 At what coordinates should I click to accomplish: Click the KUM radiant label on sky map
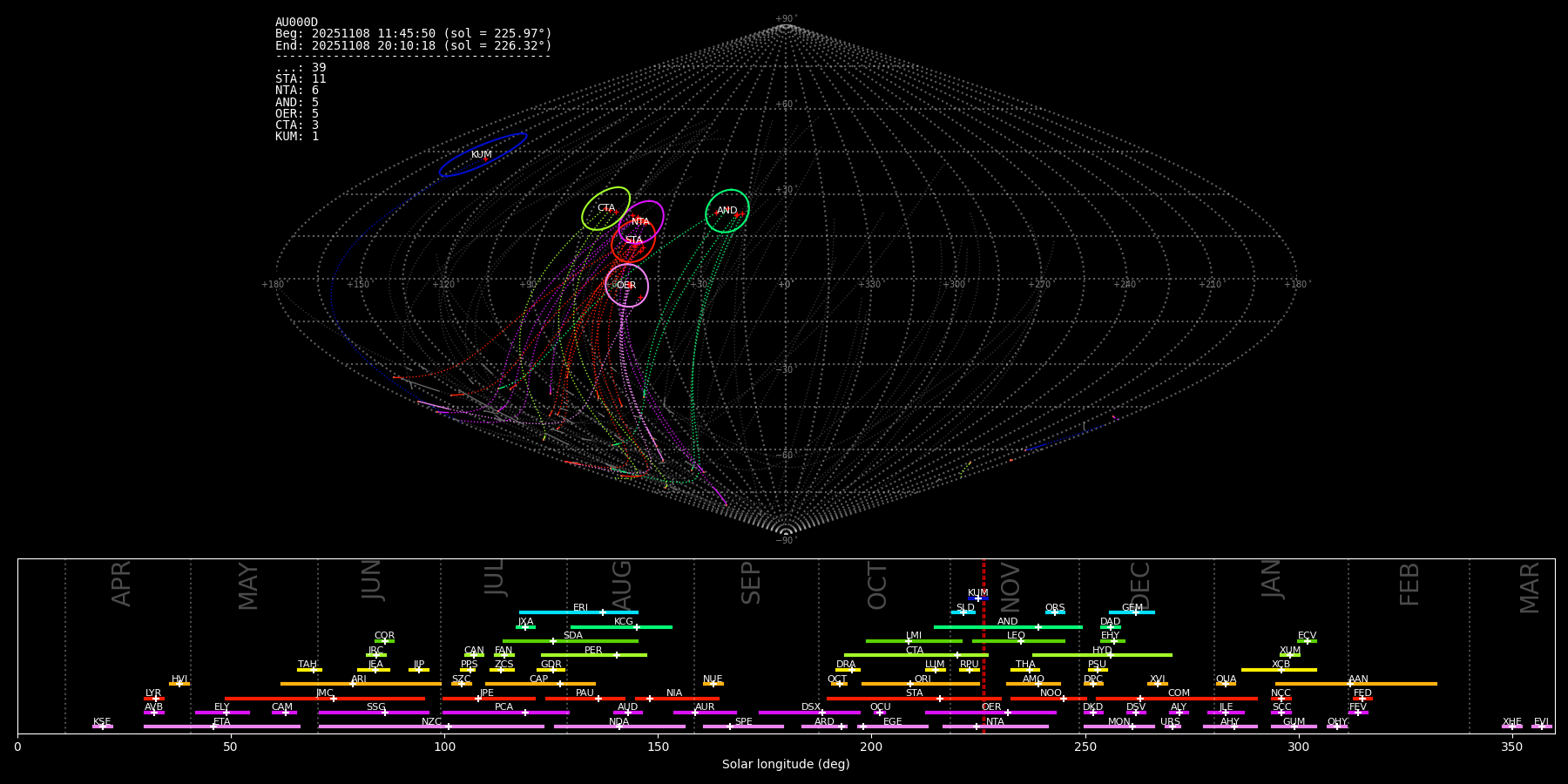pos(481,155)
